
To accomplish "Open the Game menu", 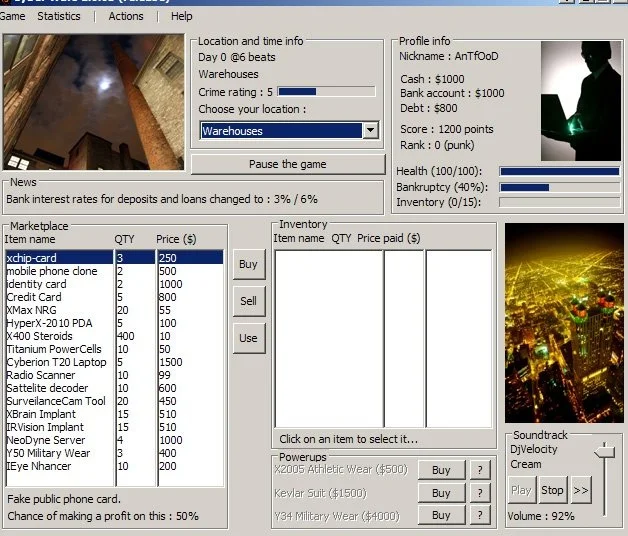I will (x=13, y=16).
